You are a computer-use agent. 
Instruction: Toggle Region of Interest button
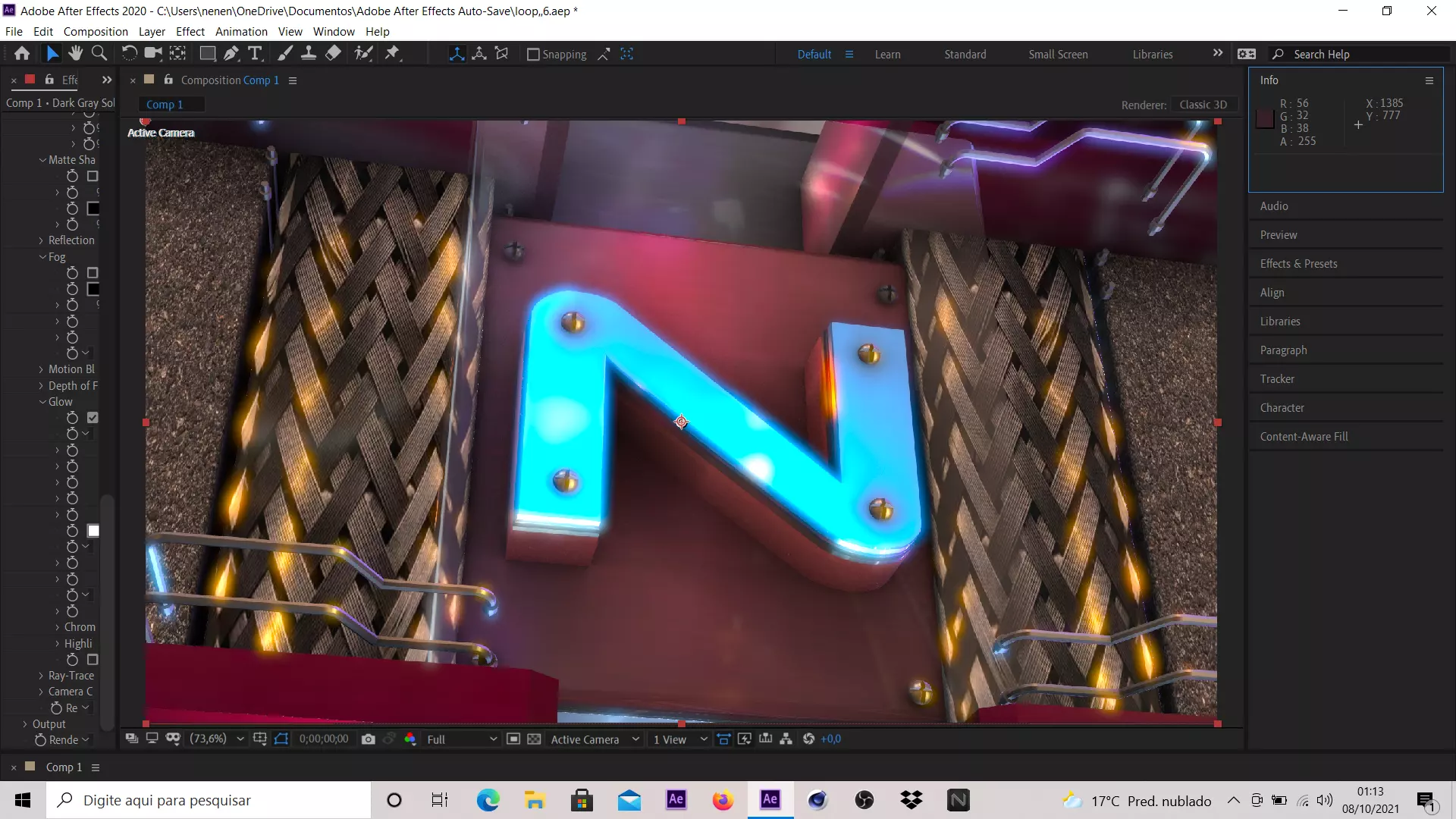click(513, 739)
